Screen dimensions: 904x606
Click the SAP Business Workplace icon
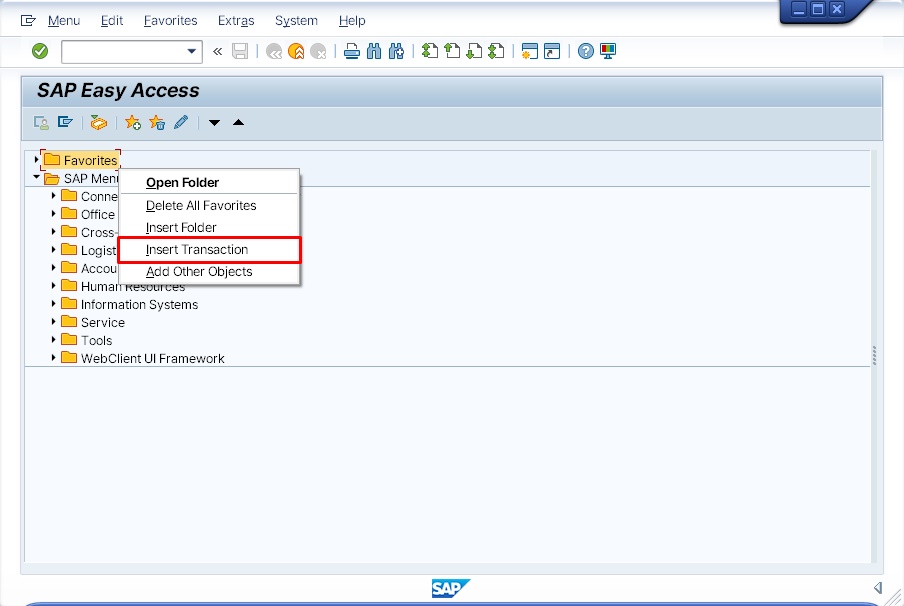(99, 123)
